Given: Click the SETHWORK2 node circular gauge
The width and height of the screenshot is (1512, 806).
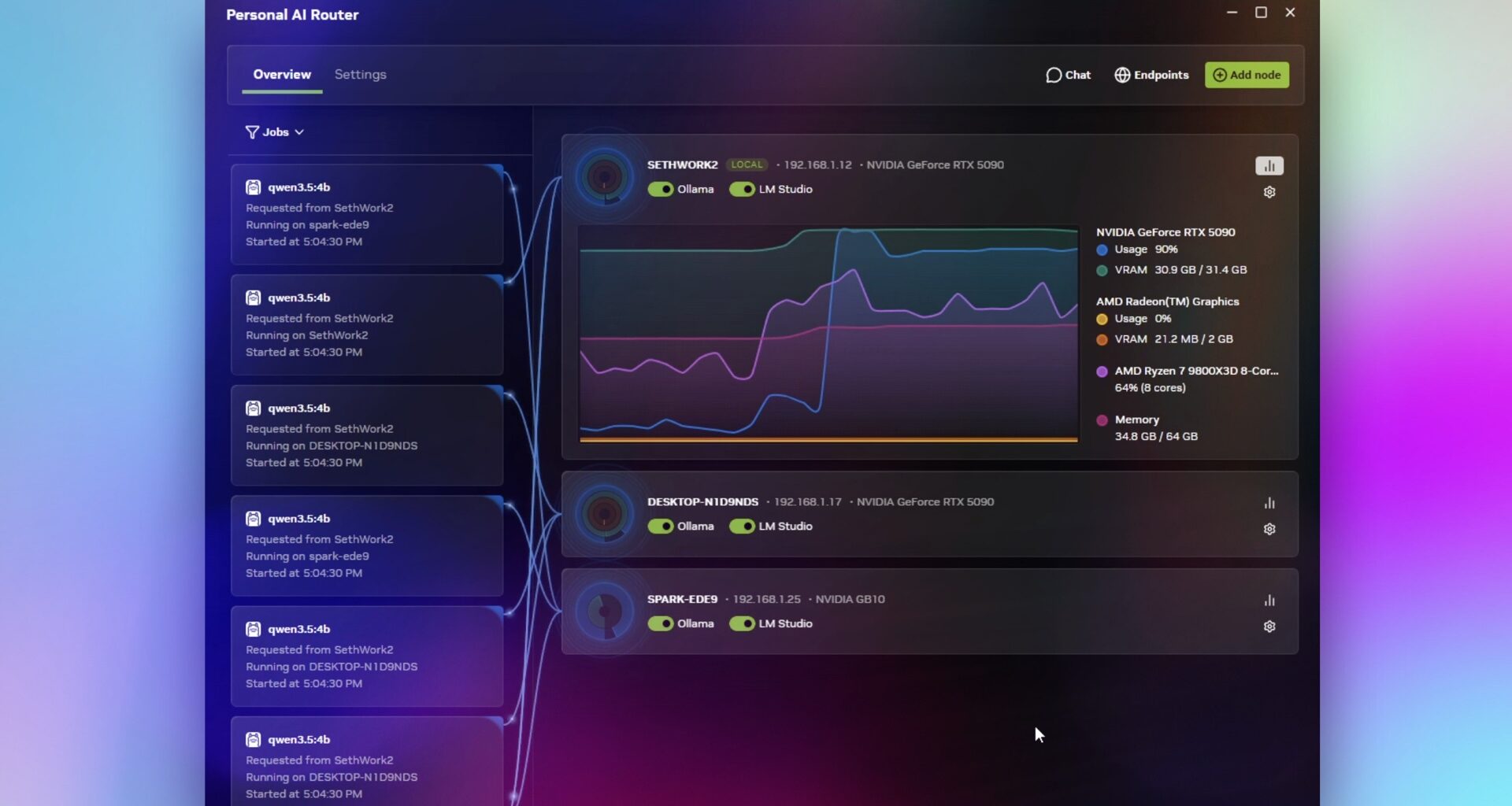Looking at the screenshot, I should (605, 177).
